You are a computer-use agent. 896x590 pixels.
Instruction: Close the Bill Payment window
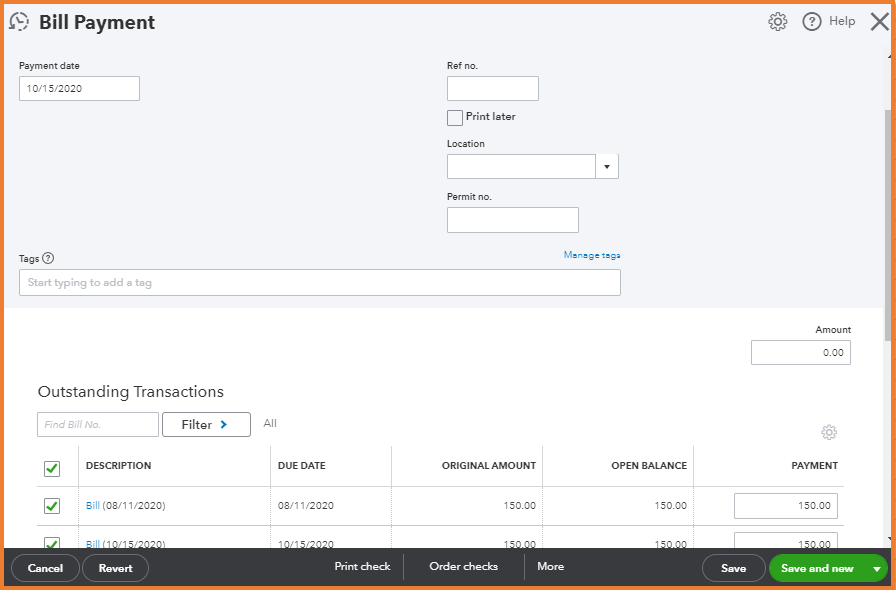pos(879,22)
